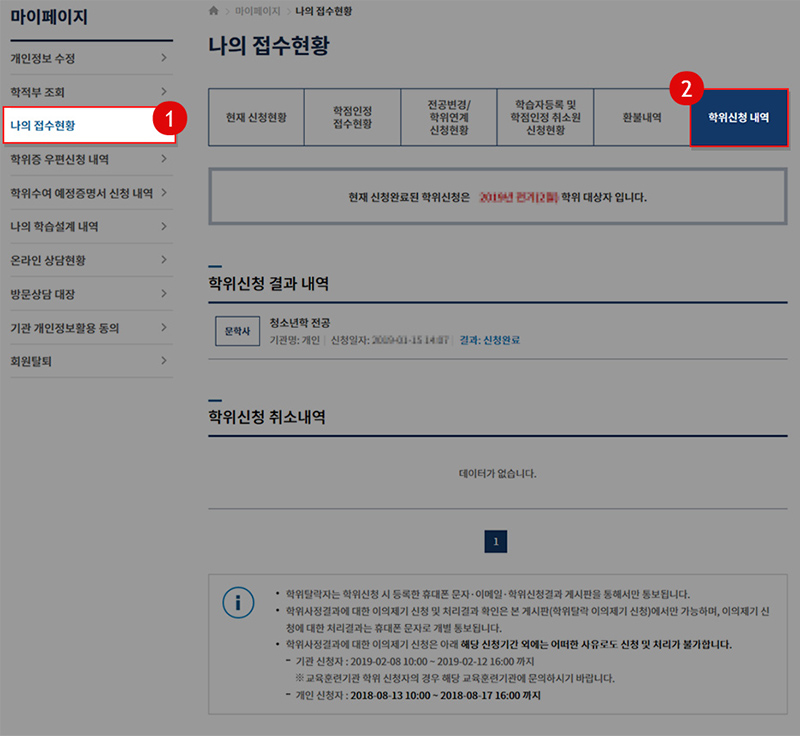Select 기관 개인정보활용 동의 menu
The width and height of the screenshot is (800, 736).
65,328
